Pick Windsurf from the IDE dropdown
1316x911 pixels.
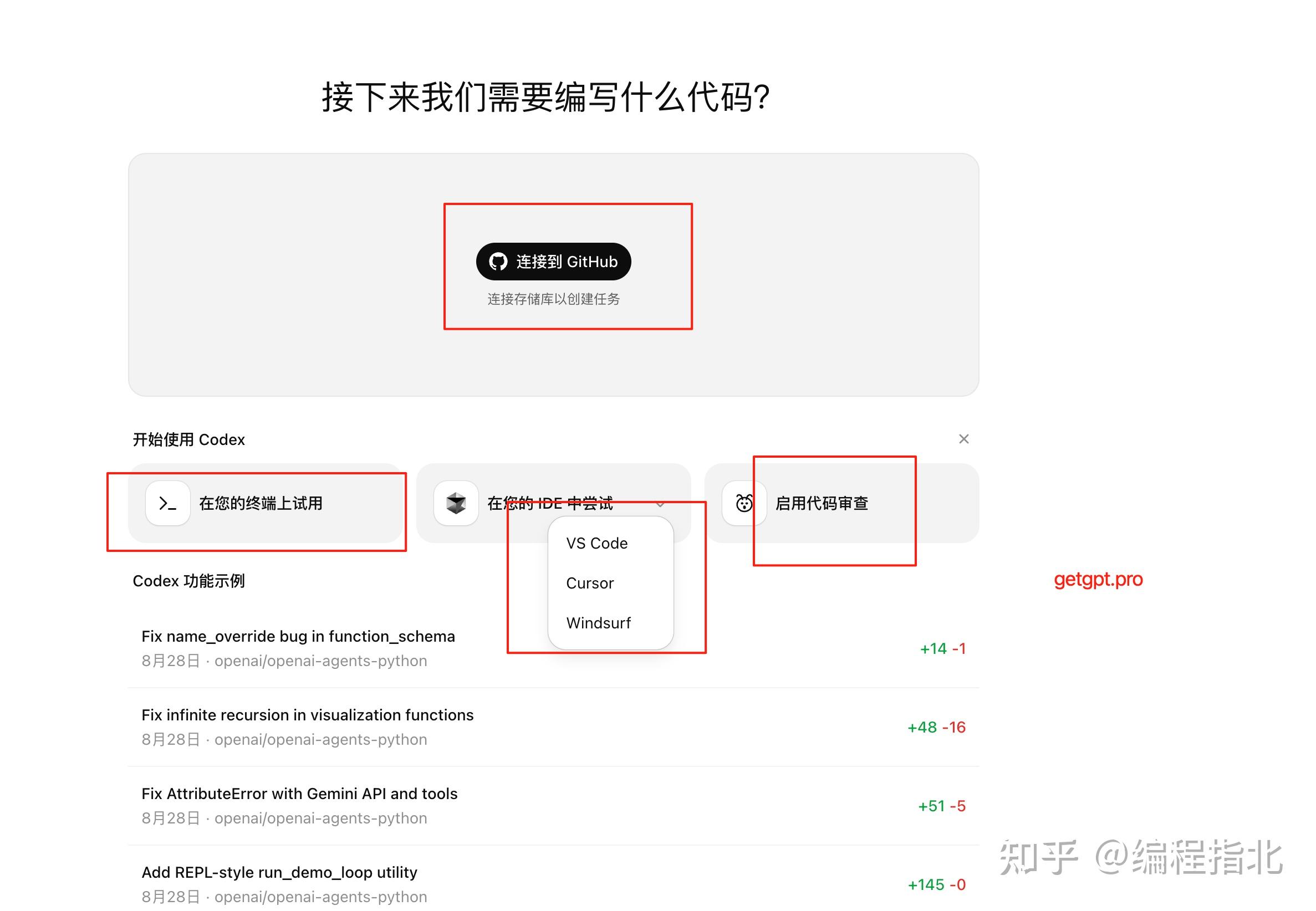(x=598, y=623)
